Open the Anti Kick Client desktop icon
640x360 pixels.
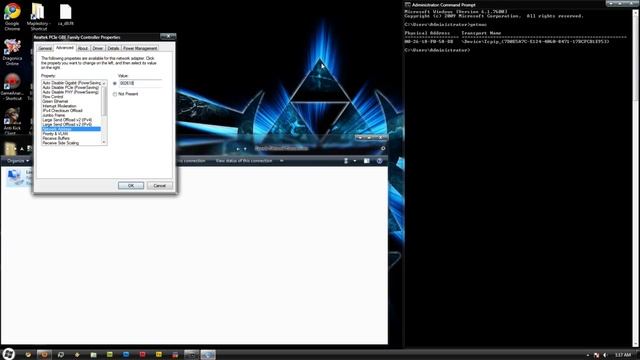(x=12, y=121)
